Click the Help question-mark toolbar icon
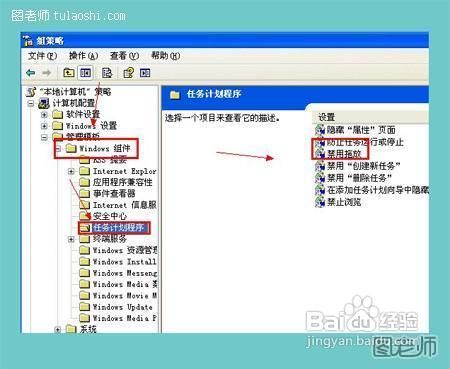 pyautogui.click(x=128, y=73)
